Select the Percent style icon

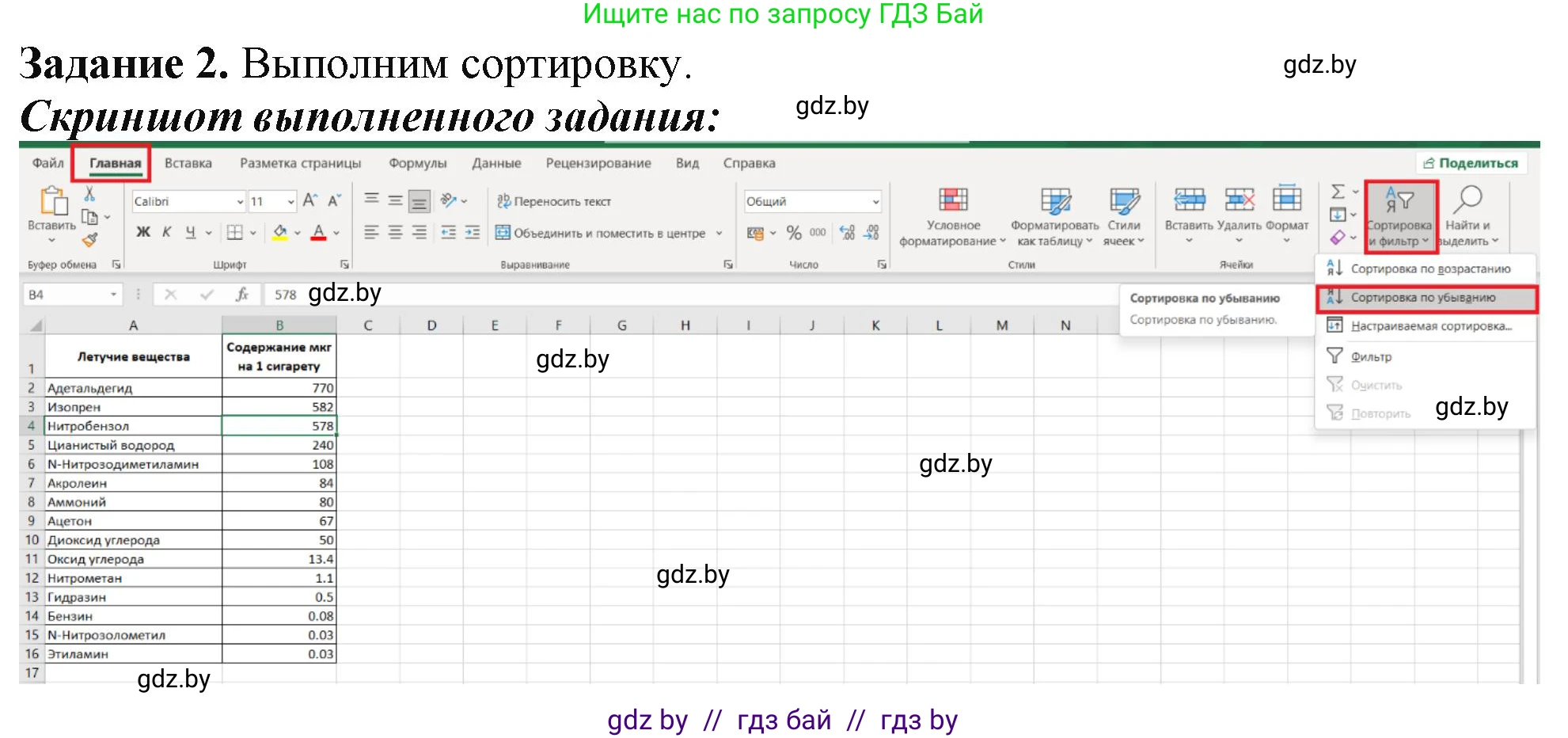click(x=794, y=232)
